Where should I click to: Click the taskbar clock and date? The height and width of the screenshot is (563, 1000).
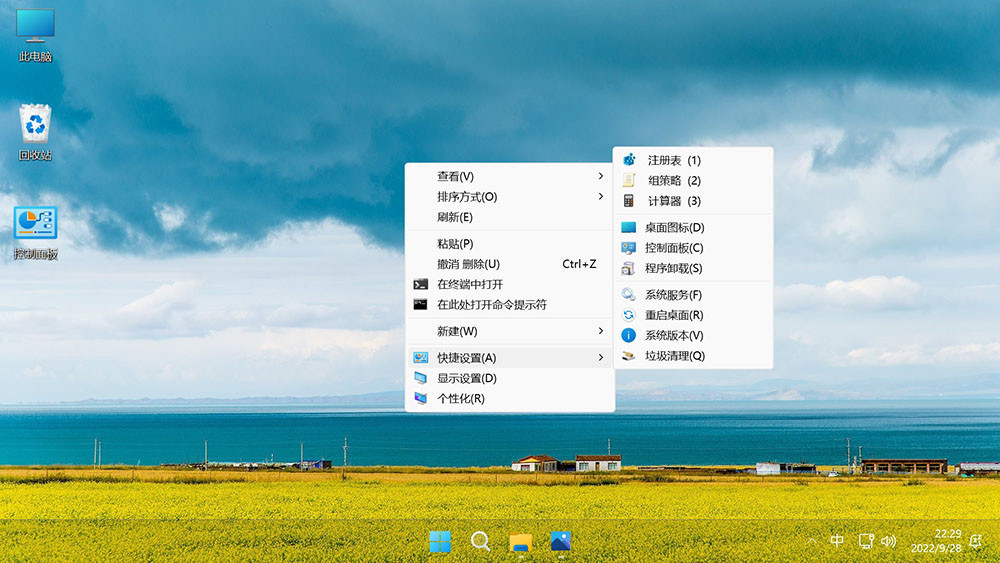(935, 542)
